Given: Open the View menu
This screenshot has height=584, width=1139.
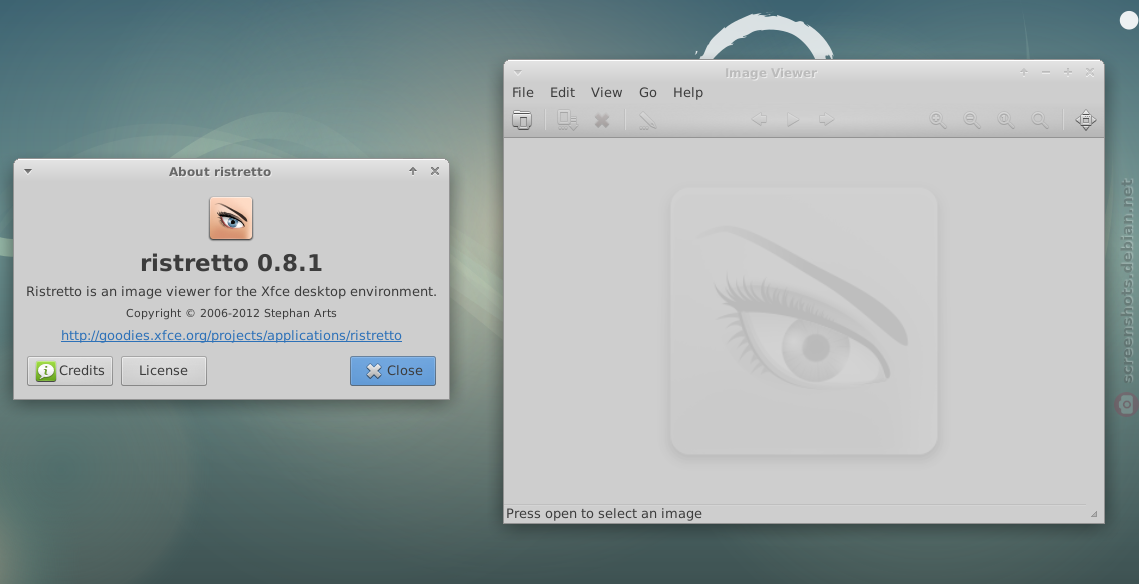Looking at the screenshot, I should pyautogui.click(x=607, y=92).
